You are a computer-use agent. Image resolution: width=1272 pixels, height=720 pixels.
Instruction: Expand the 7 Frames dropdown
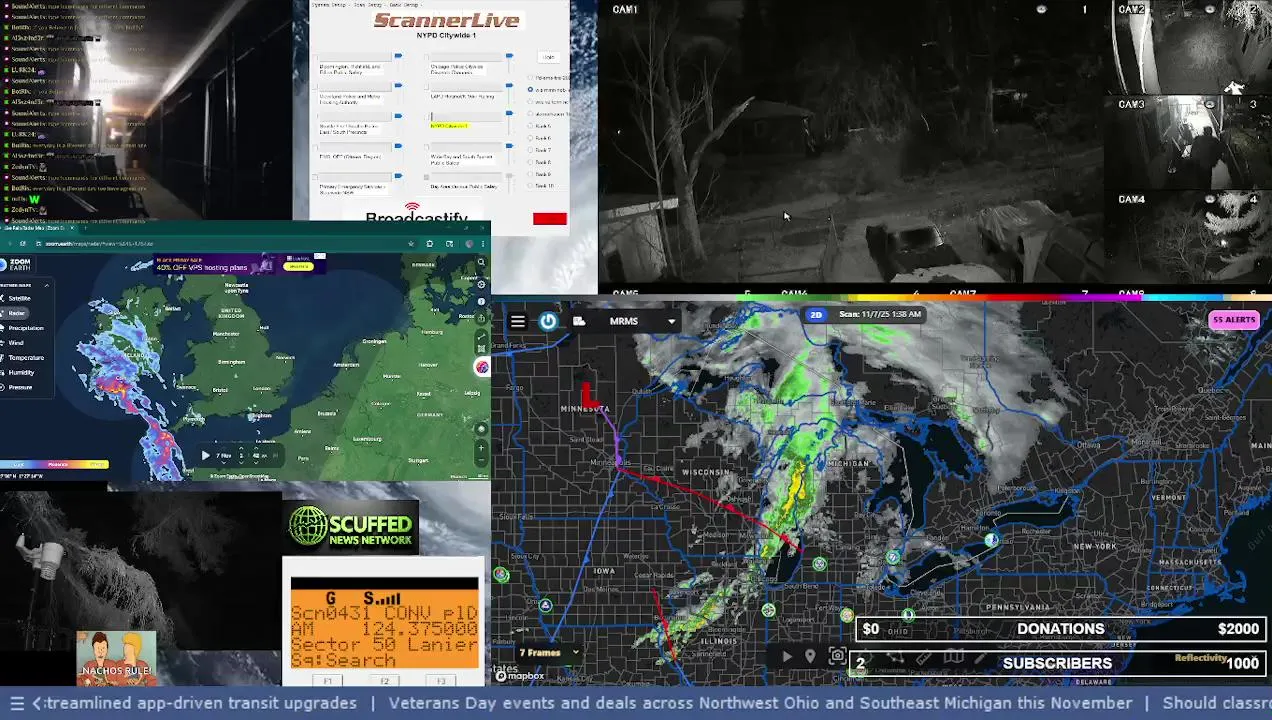coord(549,653)
